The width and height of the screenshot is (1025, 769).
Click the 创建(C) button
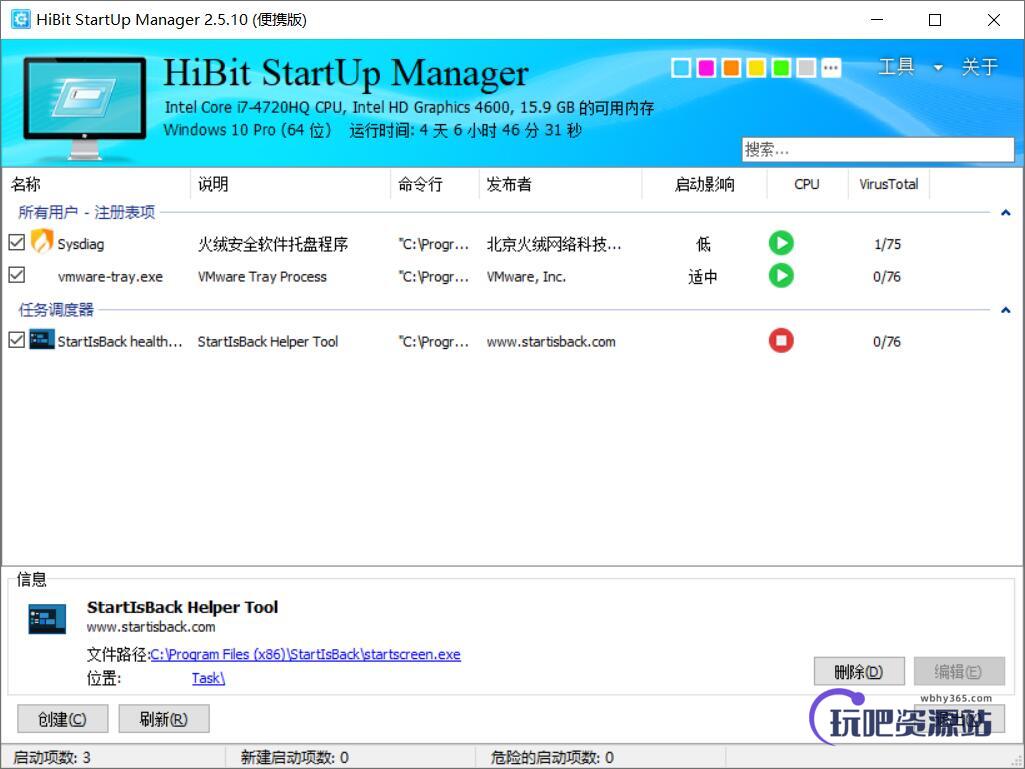point(62,719)
